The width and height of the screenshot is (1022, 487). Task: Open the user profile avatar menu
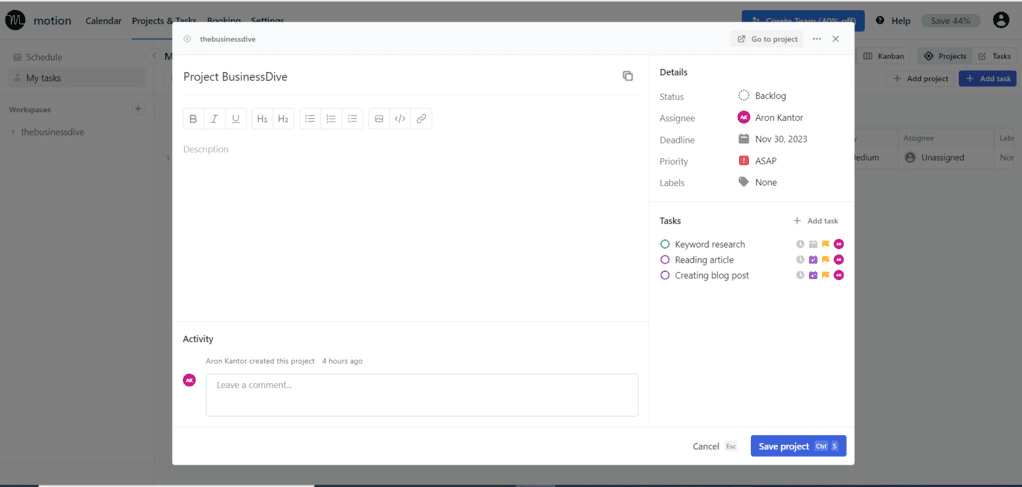tap(1000, 20)
